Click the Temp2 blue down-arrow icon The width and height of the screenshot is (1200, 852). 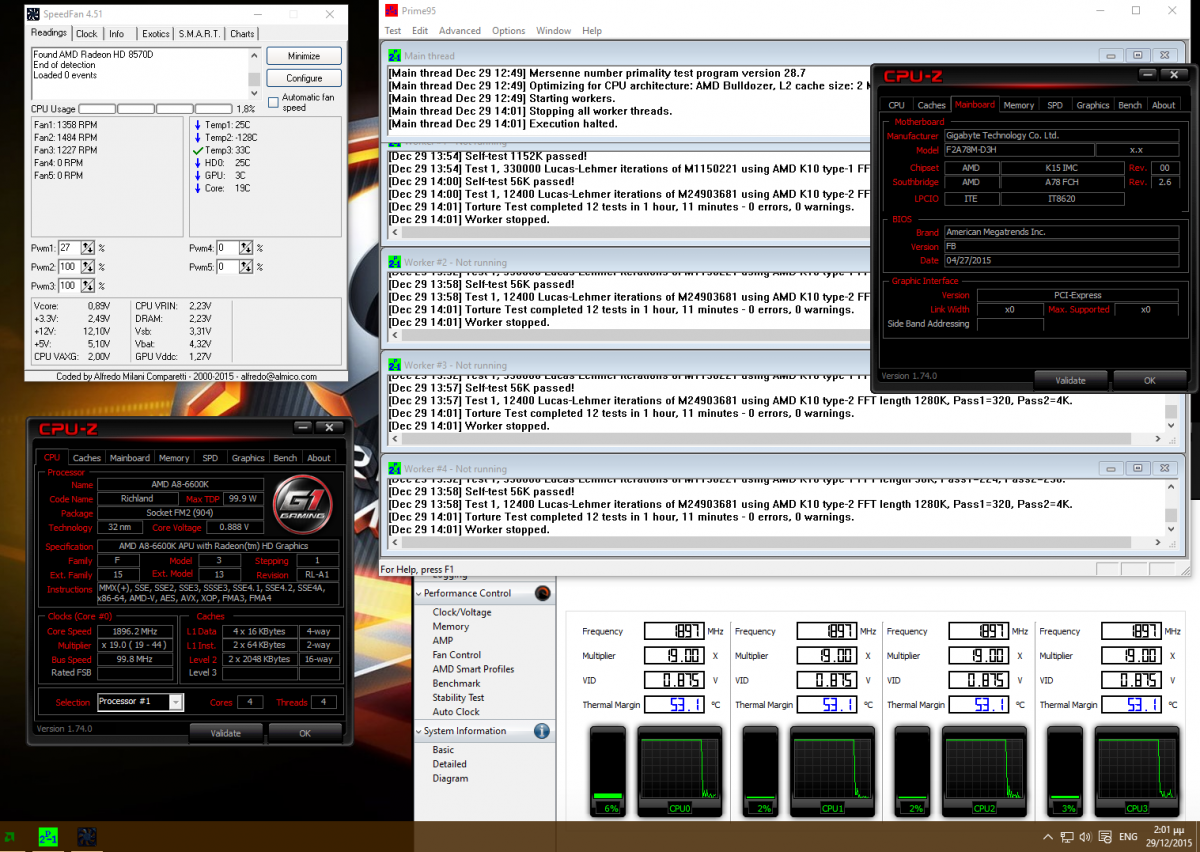(198, 137)
